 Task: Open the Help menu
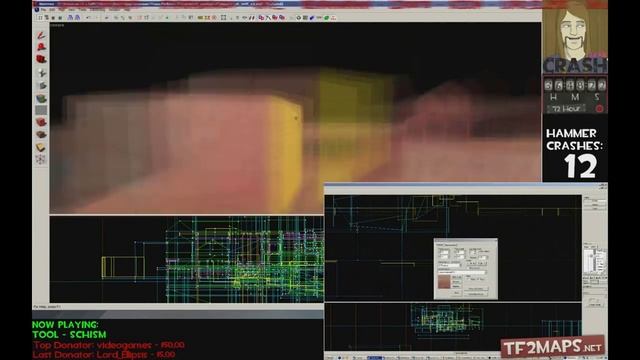127,9
